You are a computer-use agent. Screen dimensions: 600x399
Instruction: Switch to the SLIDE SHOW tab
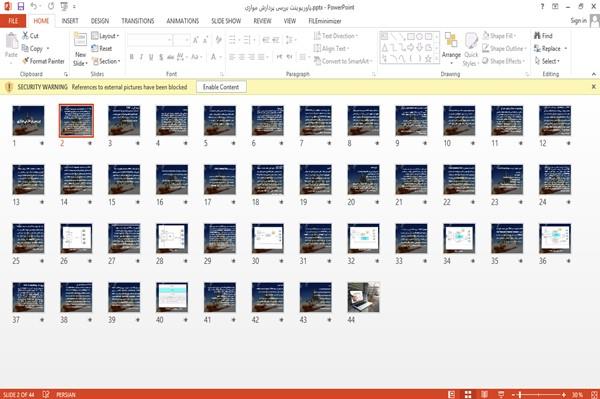(226, 21)
